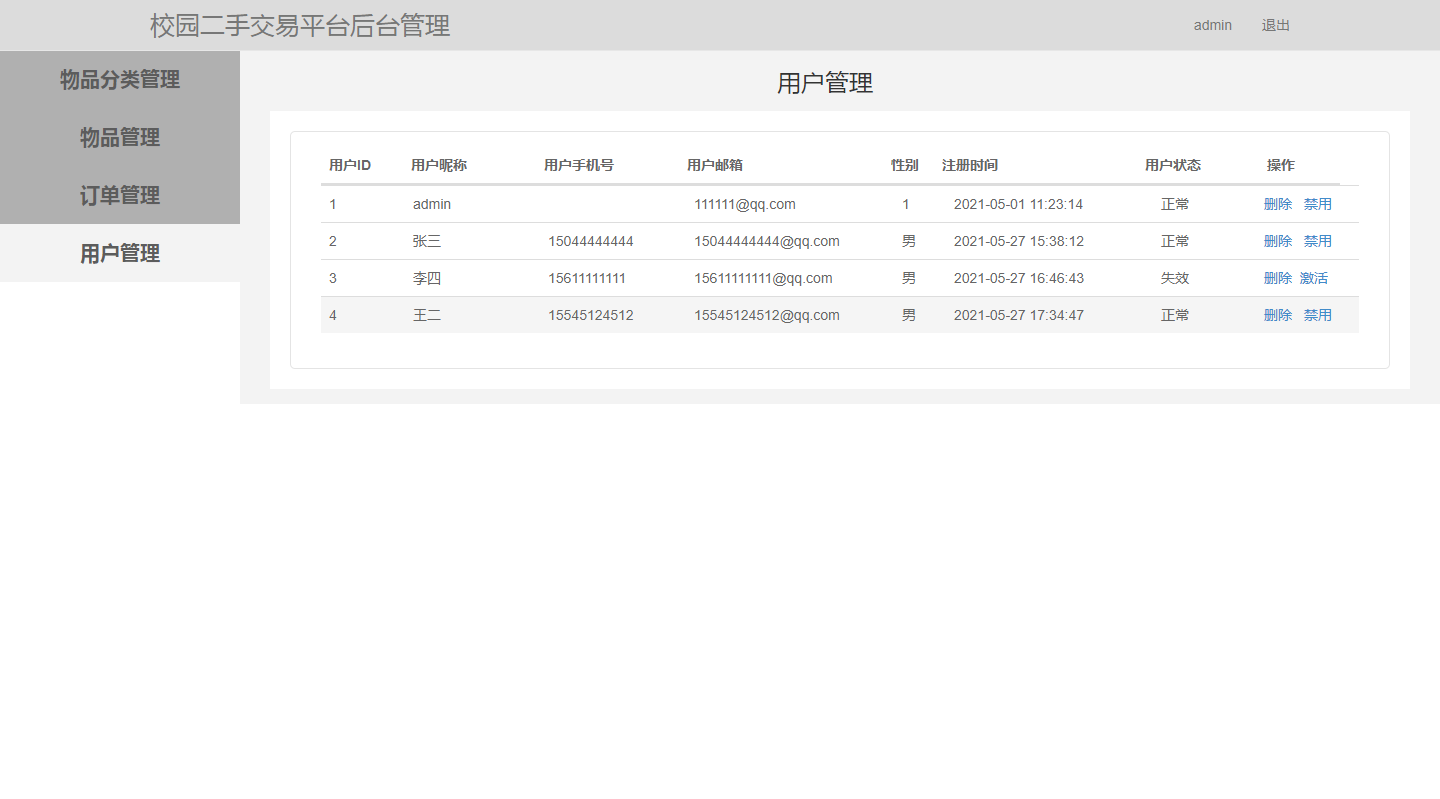This screenshot has height=799, width=1440.
Task: Click the nickname cell 王二
Action: [427, 315]
